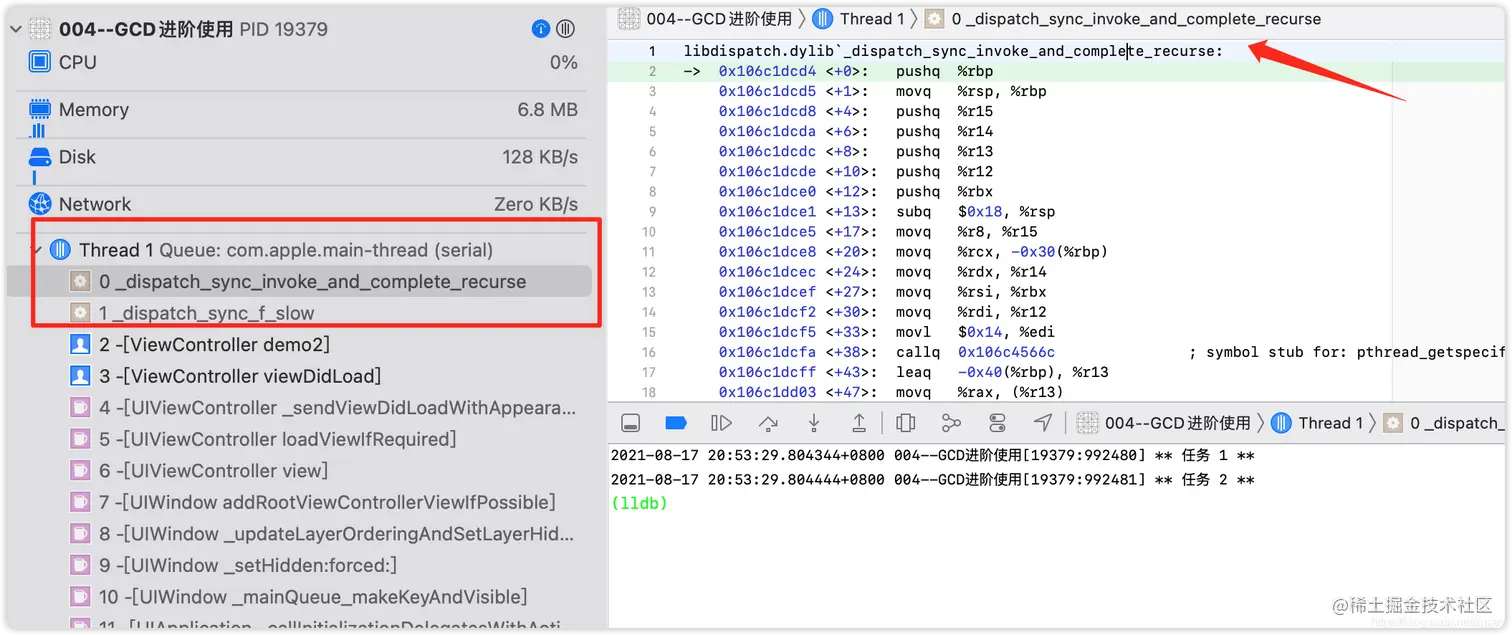1512x635 pixels.
Task: Click the (lldb) console prompt
Action: coord(639,504)
